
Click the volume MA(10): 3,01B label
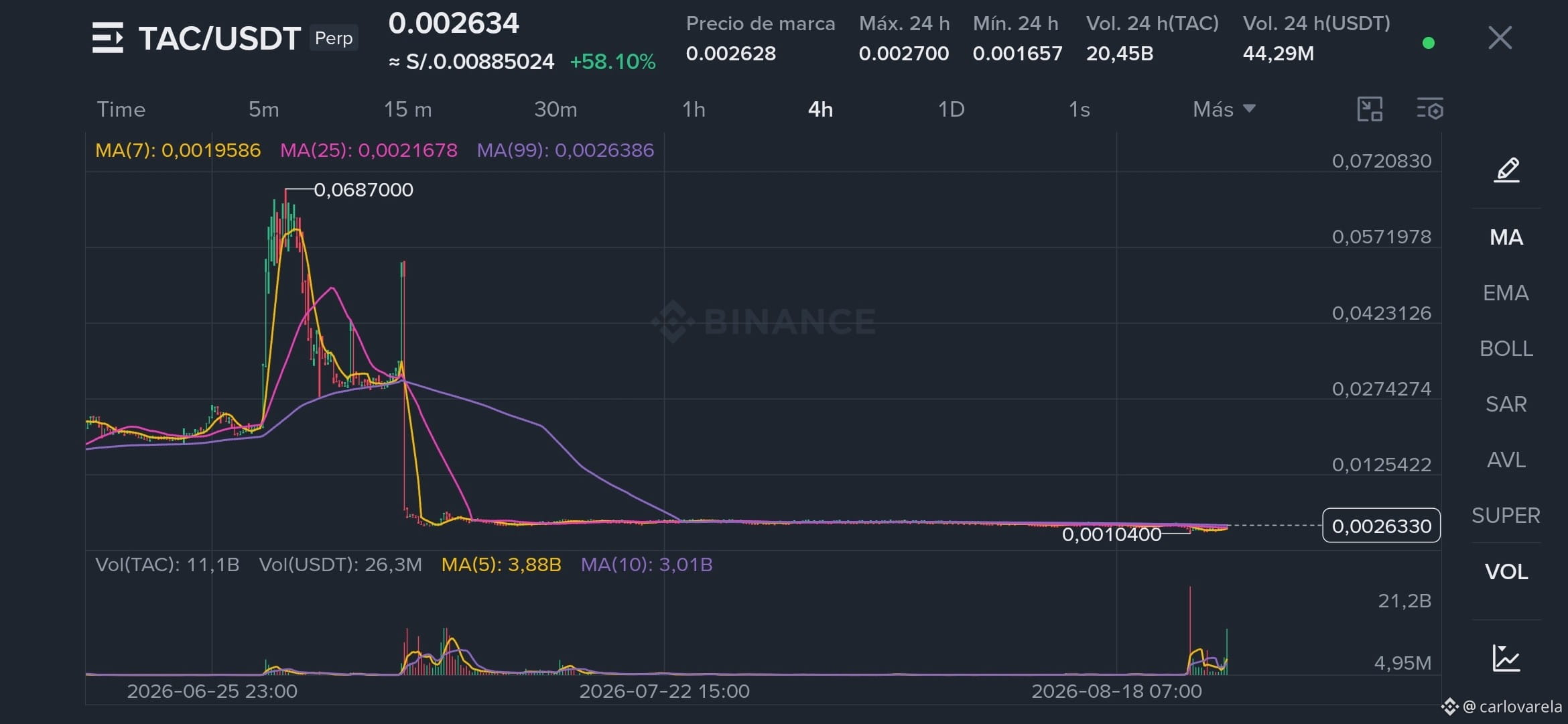[647, 564]
